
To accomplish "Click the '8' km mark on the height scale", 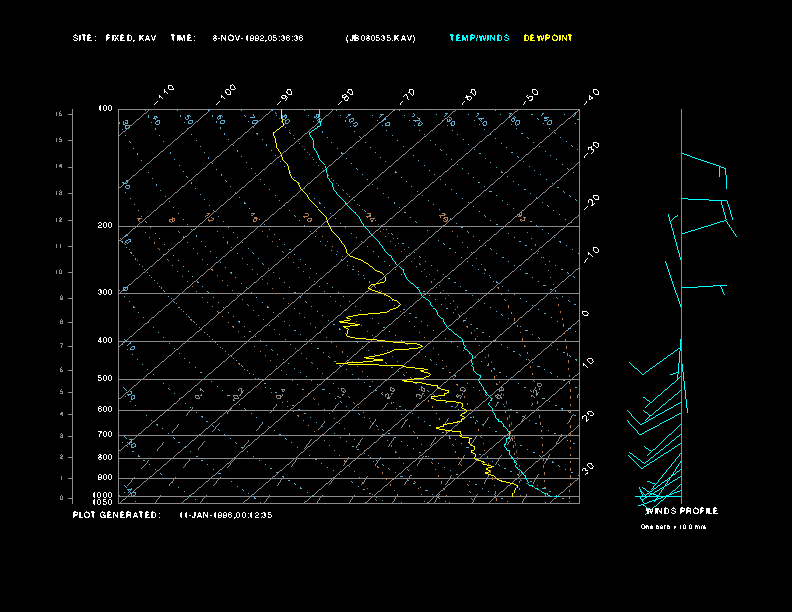I will (61, 322).
